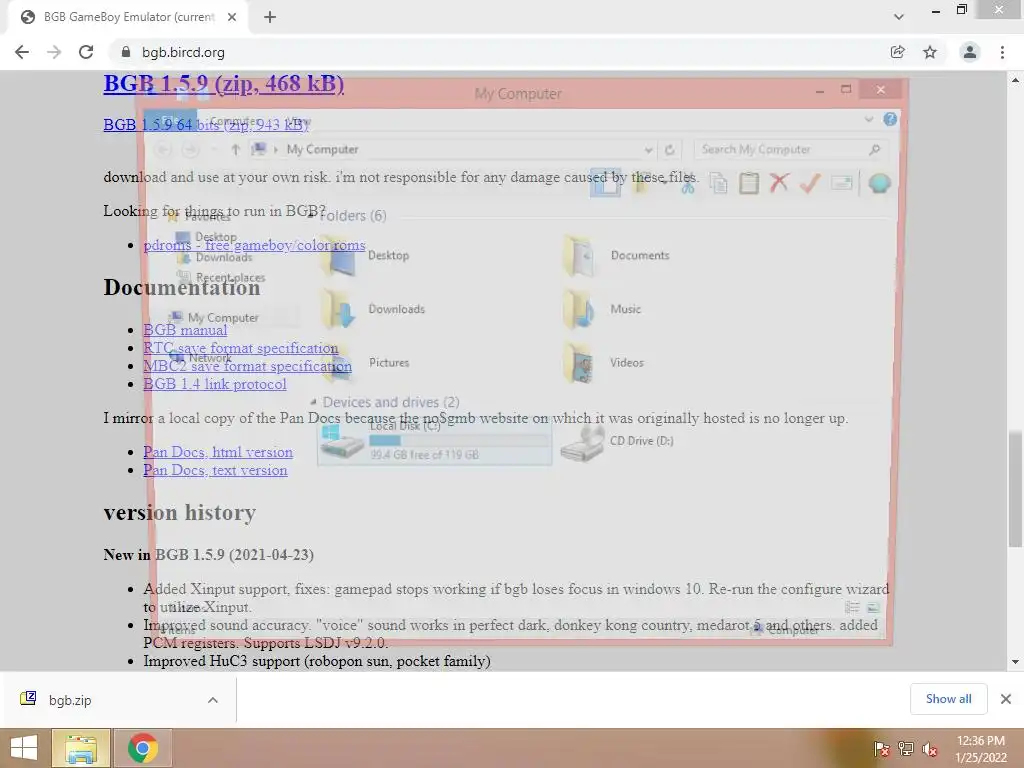The height and width of the screenshot is (768, 1024).
Task: Open network tray icon
Action: [x=905, y=748]
